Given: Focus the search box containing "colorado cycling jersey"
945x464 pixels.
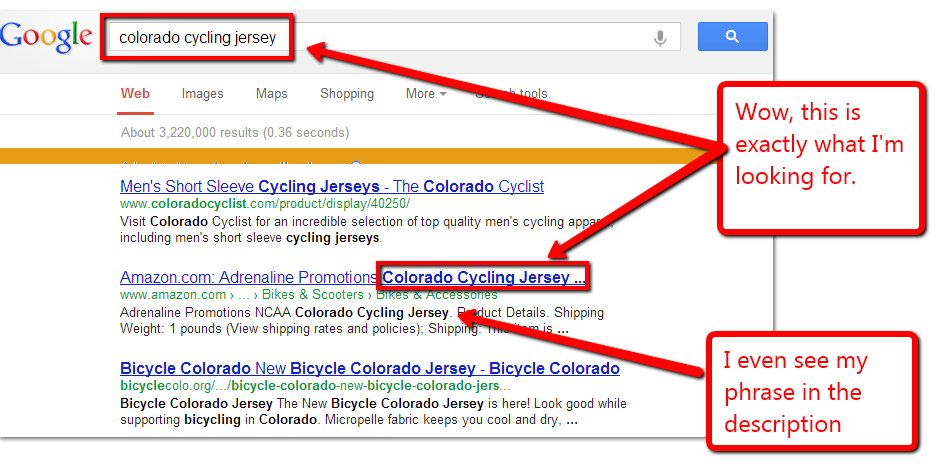Looking at the screenshot, I should pos(380,38).
